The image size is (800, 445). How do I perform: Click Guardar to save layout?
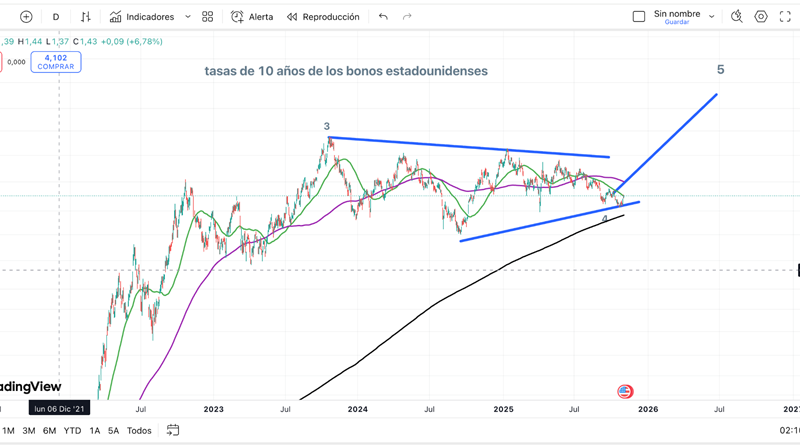[676, 22]
